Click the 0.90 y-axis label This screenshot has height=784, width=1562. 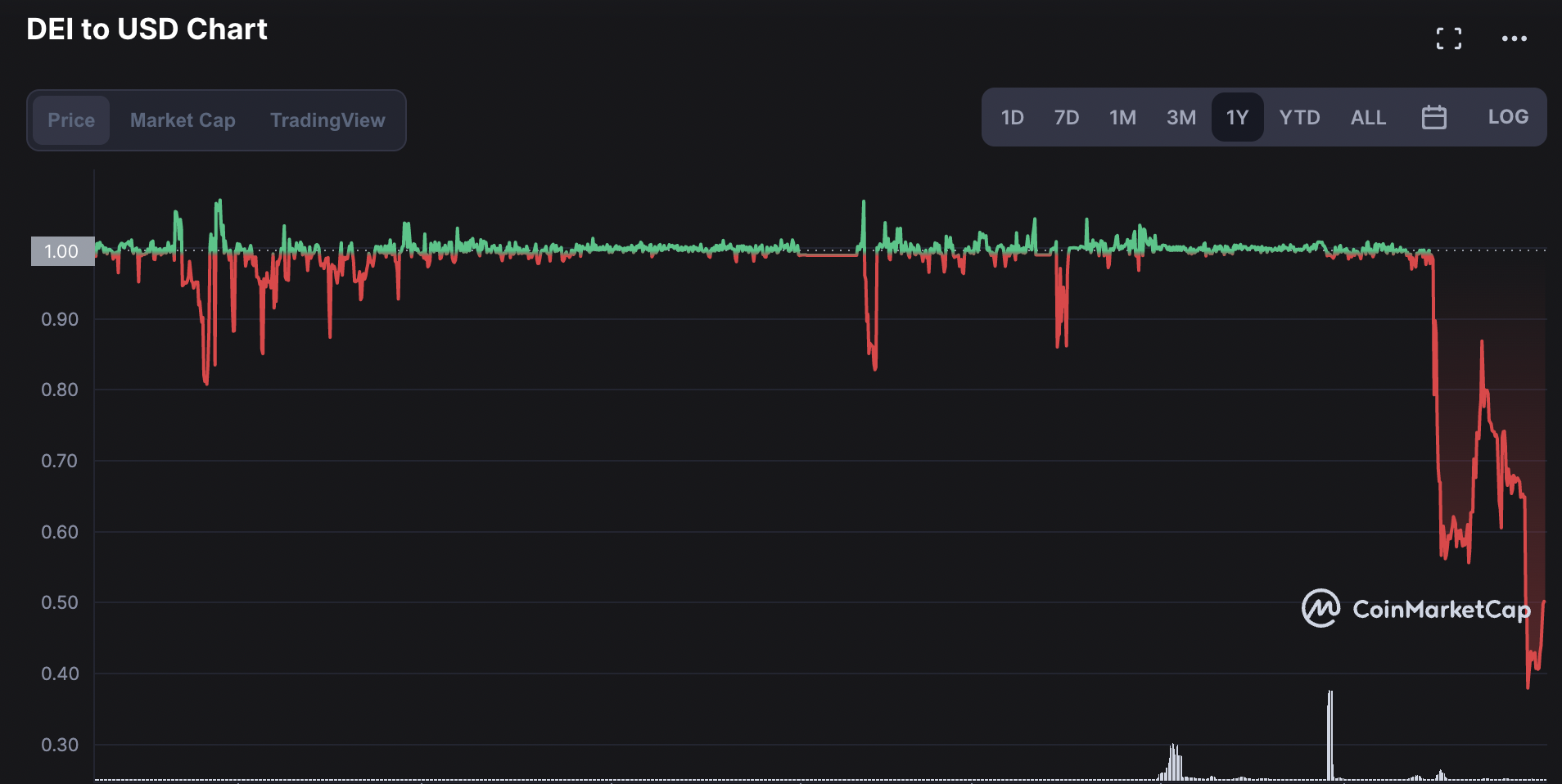[x=60, y=319]
